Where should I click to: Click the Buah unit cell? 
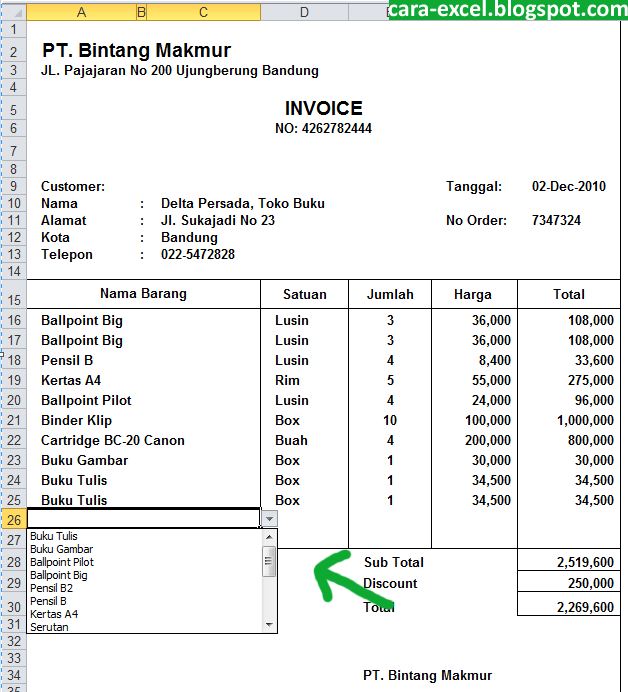click(x=291, y=440)
